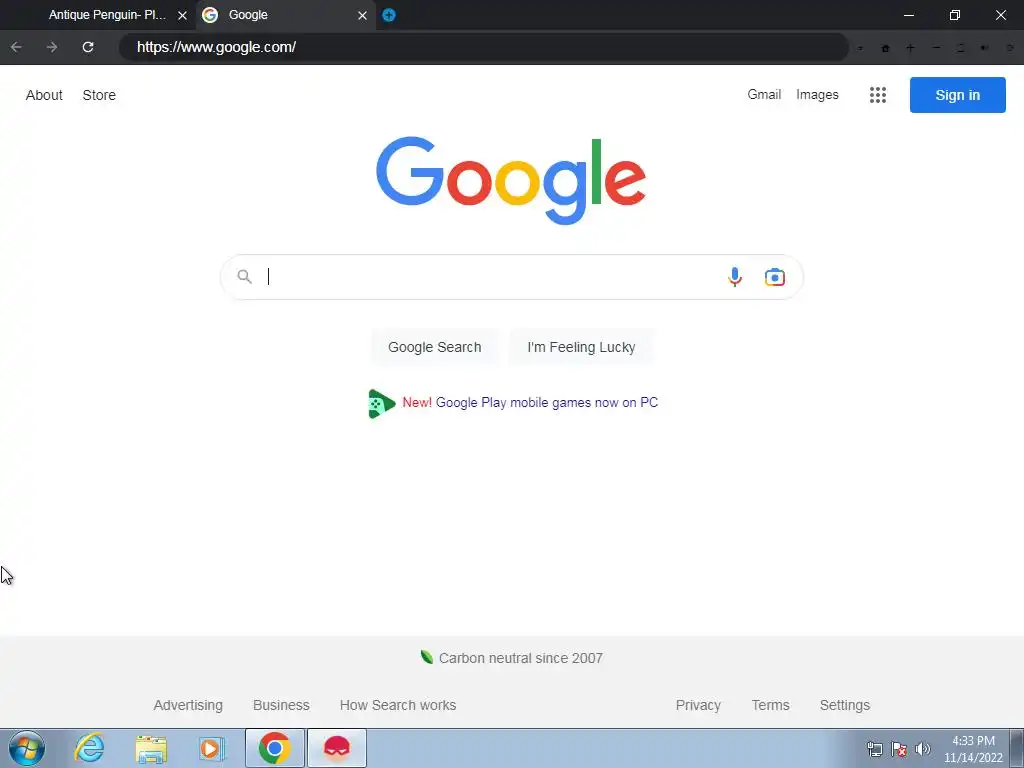1024x768 pixels.
Task: Sign in to Google account
Action: point(957,95)
